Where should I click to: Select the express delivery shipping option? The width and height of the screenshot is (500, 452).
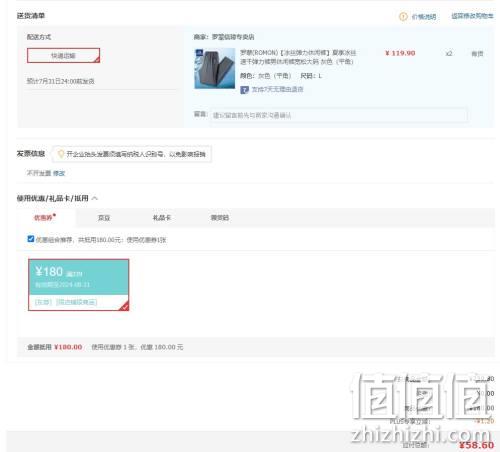pyautogui.click(x=63, y=55)
